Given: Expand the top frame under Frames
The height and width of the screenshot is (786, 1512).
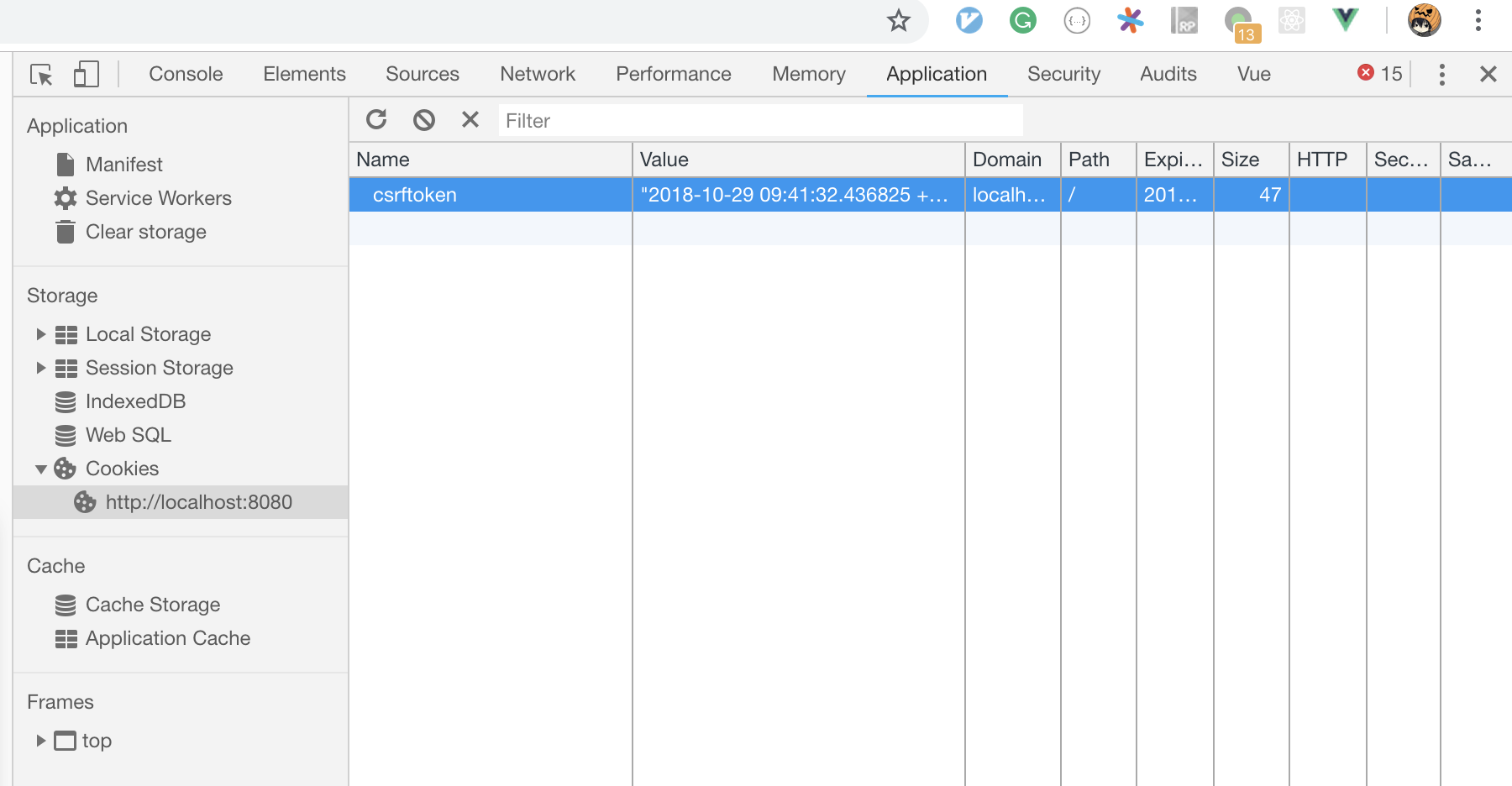Looking at the screenshot, I should coord(39,740).
